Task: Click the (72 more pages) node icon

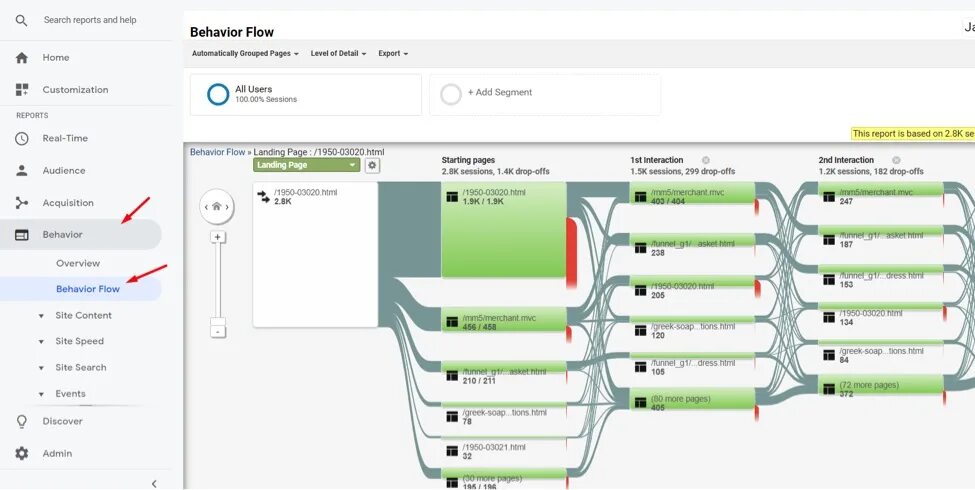Action: pos(828,389)
